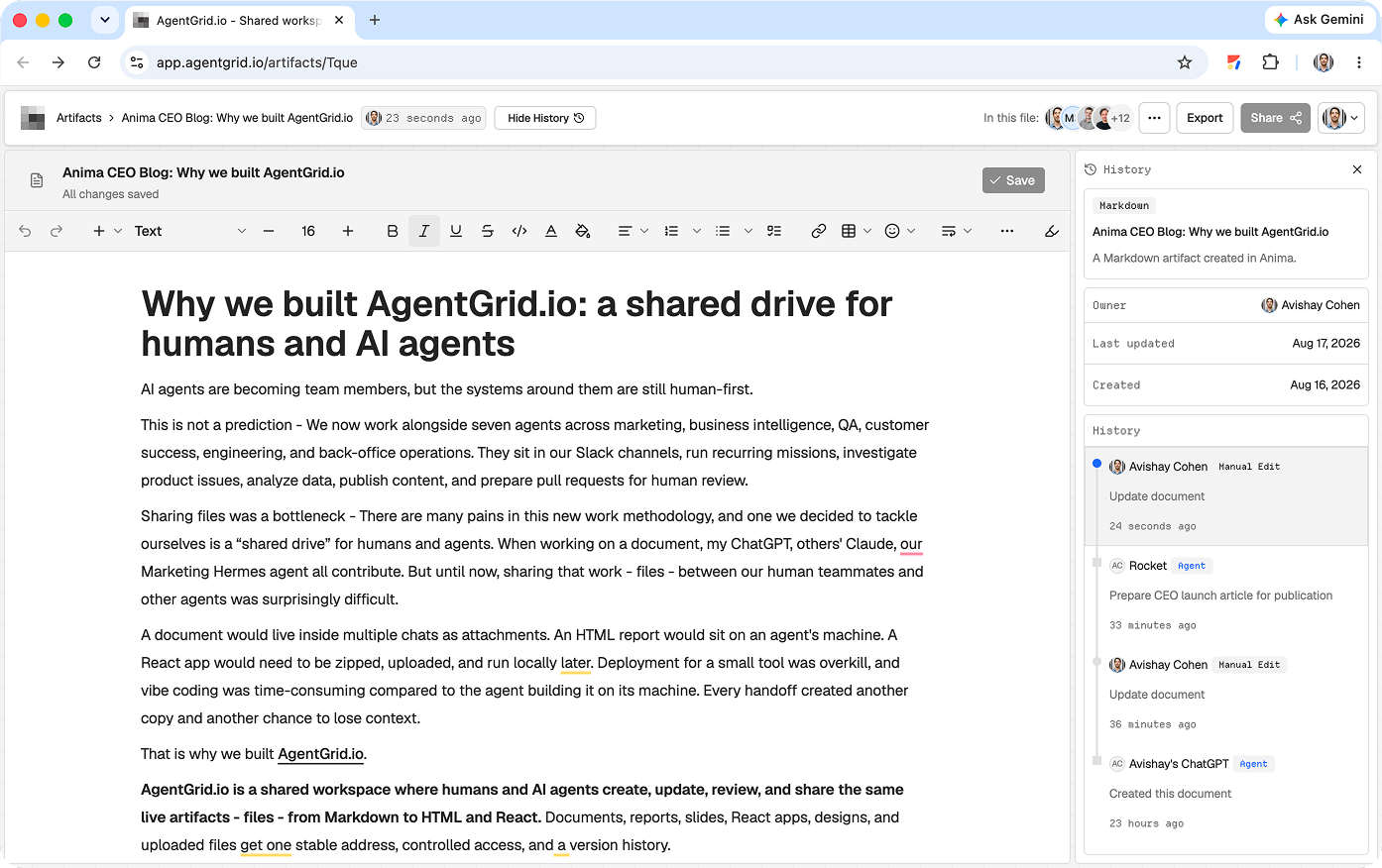Insert a numbered list

point(671,231)
